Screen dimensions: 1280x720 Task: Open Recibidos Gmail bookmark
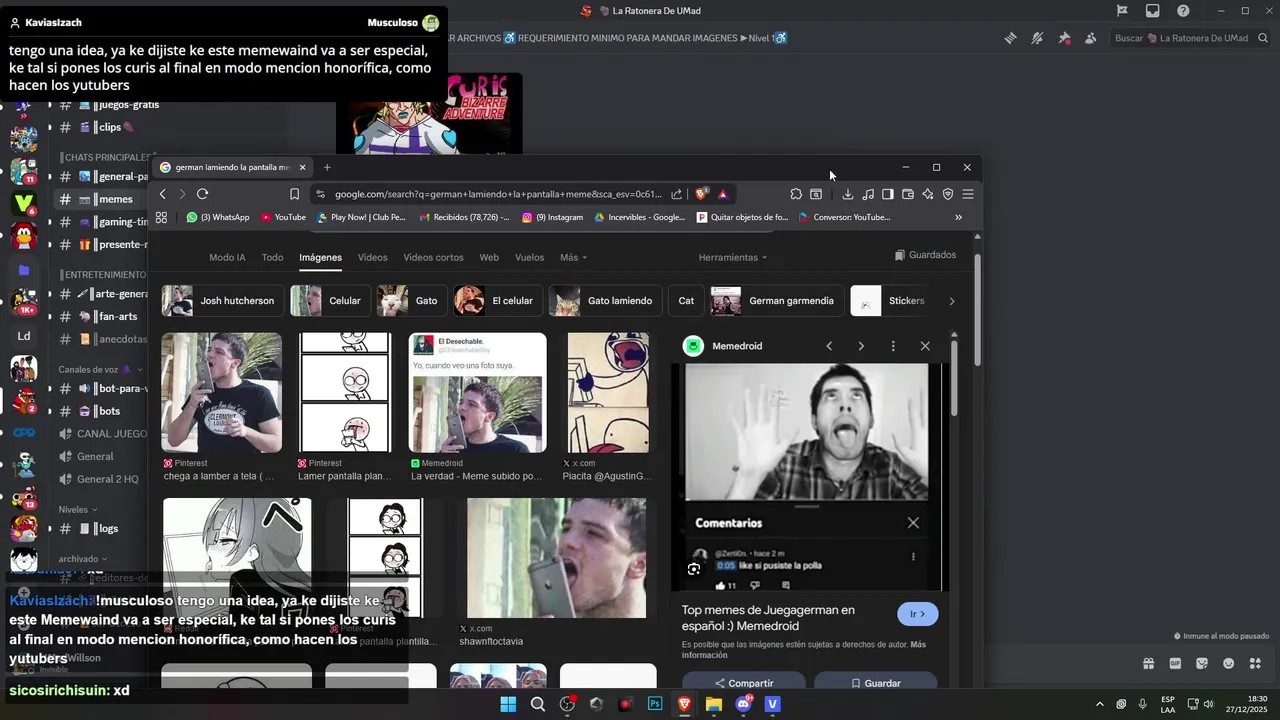[x=464, y=217]
